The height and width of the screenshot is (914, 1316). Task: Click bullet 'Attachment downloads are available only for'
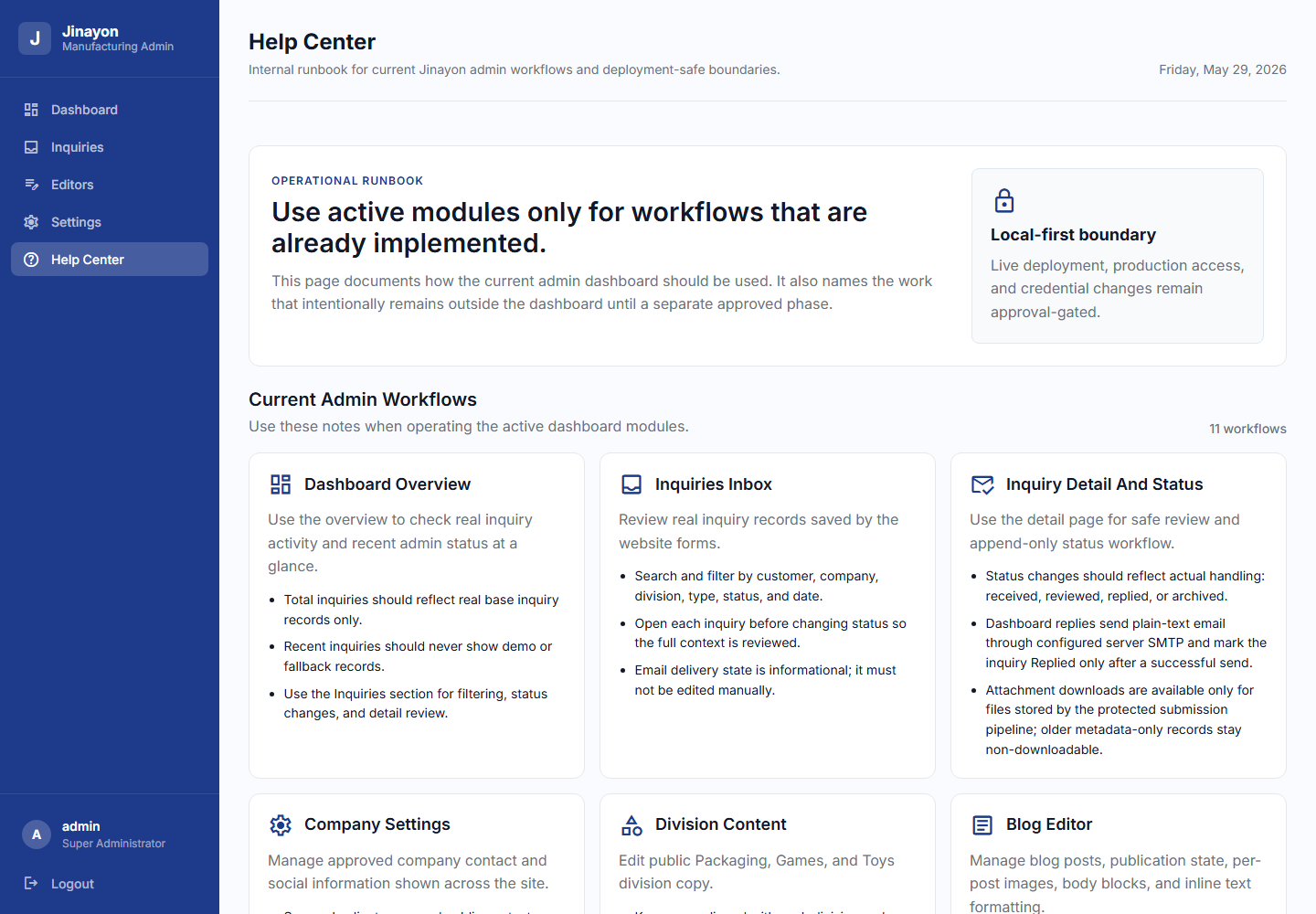[x=1120, y=720]
